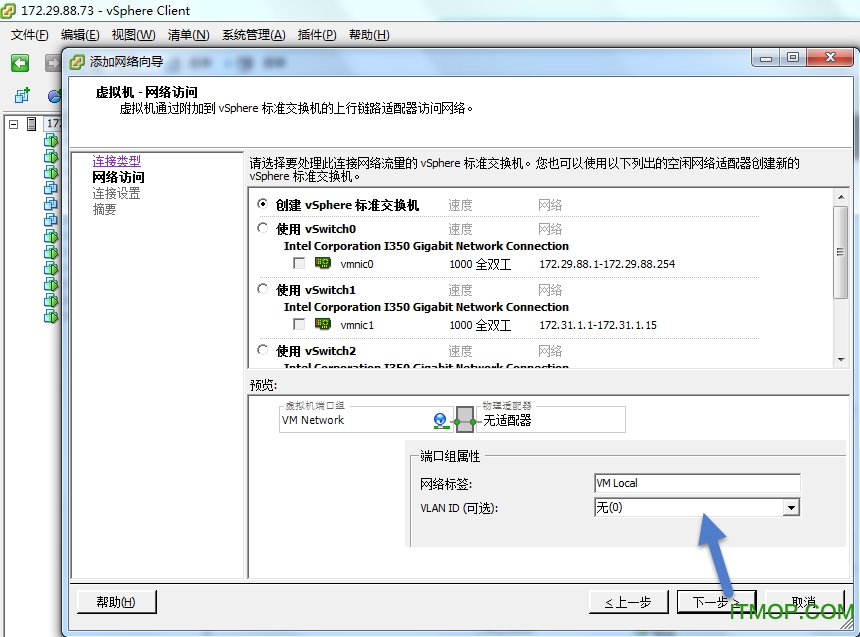Select 创建 vSphere 标准交换机 radio button
This screenshot has height=637, width=860.
263,204
